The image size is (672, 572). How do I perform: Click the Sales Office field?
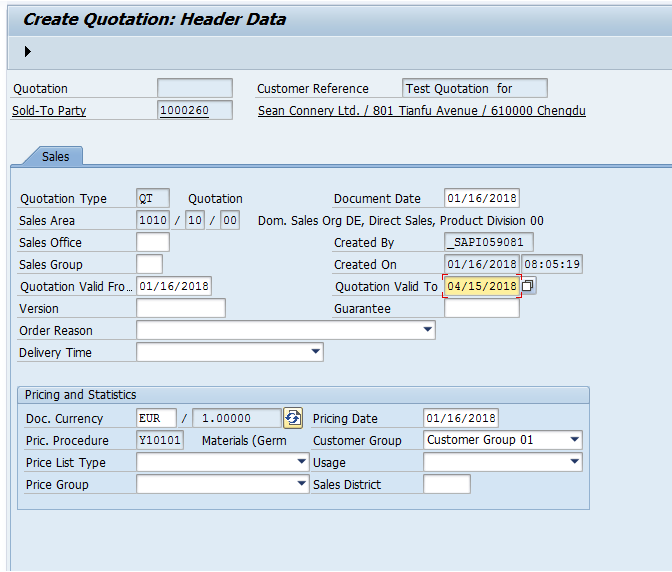(153, 242)
